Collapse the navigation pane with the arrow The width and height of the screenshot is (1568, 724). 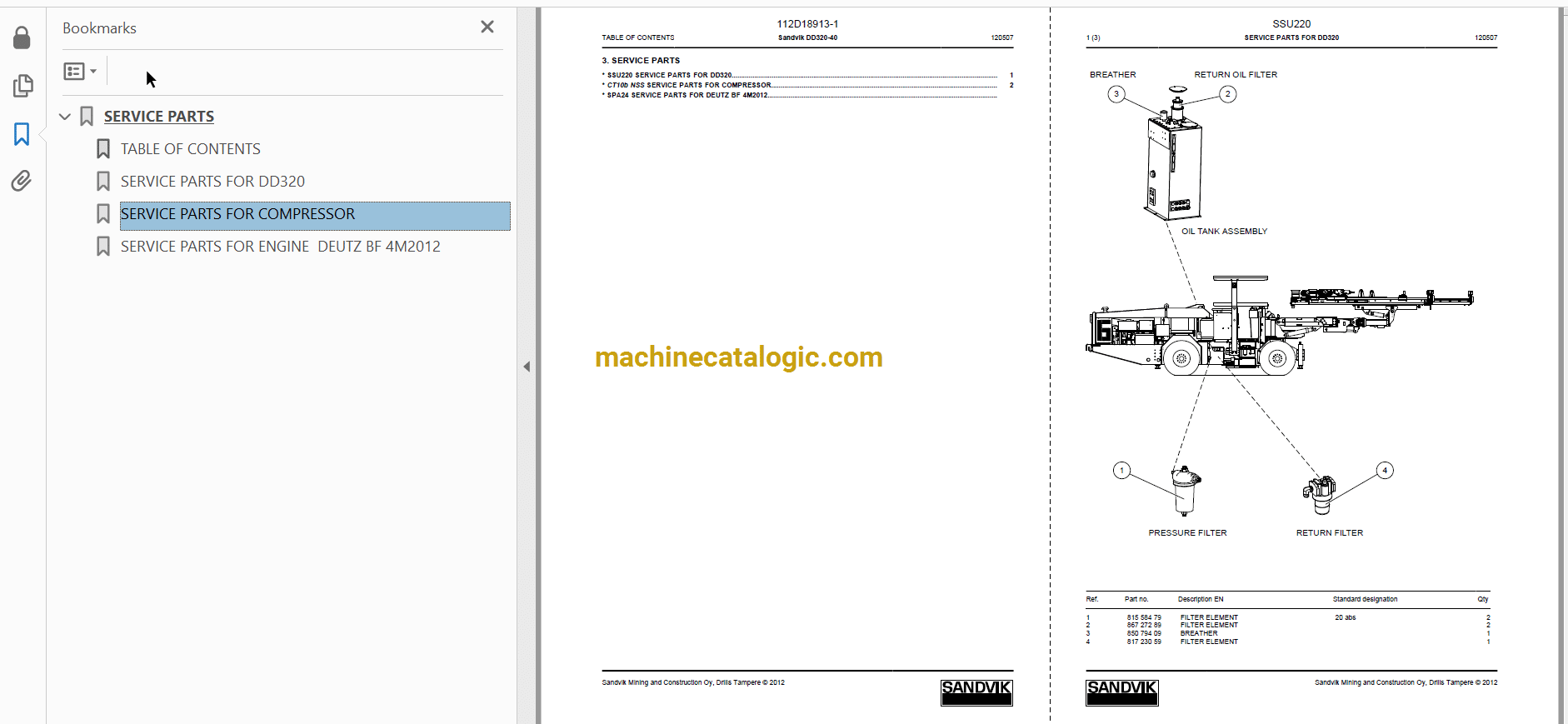tap(527, 367)
